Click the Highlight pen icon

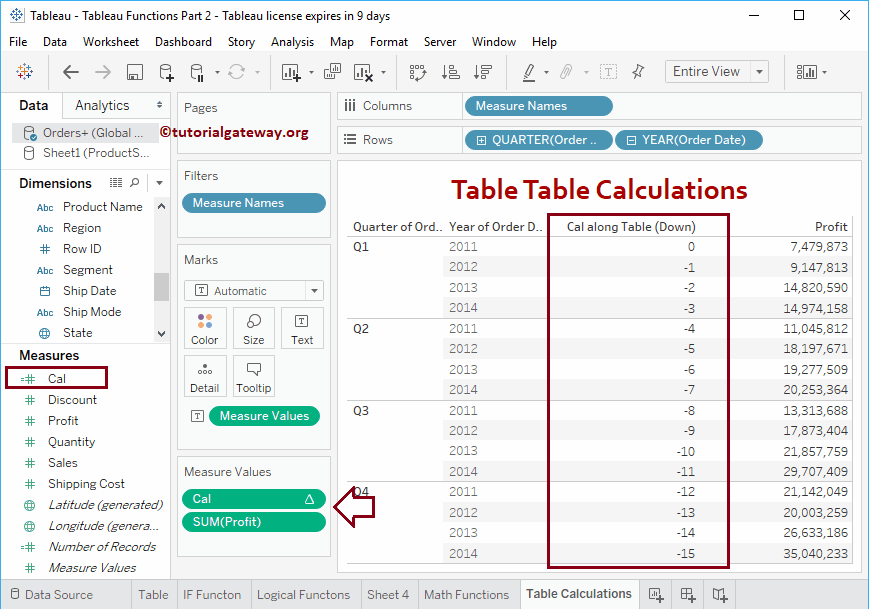(x=529, y=72)
